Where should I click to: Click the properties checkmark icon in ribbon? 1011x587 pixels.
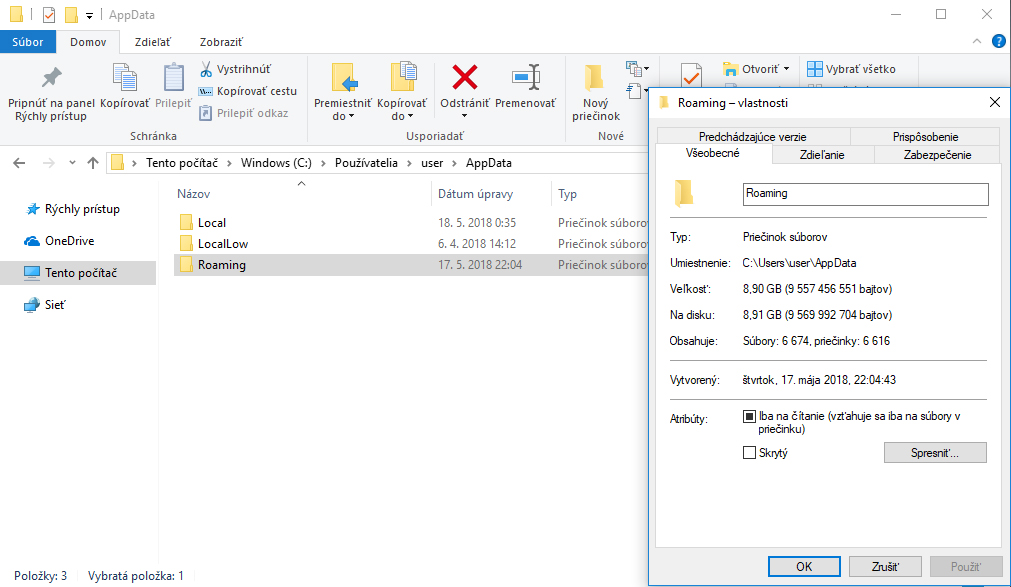coord(691,76)
